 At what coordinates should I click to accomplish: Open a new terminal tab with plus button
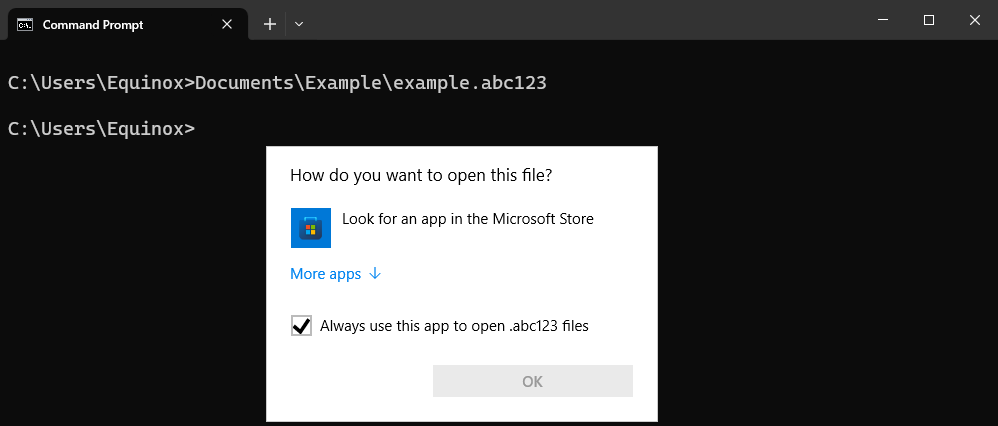270,24
